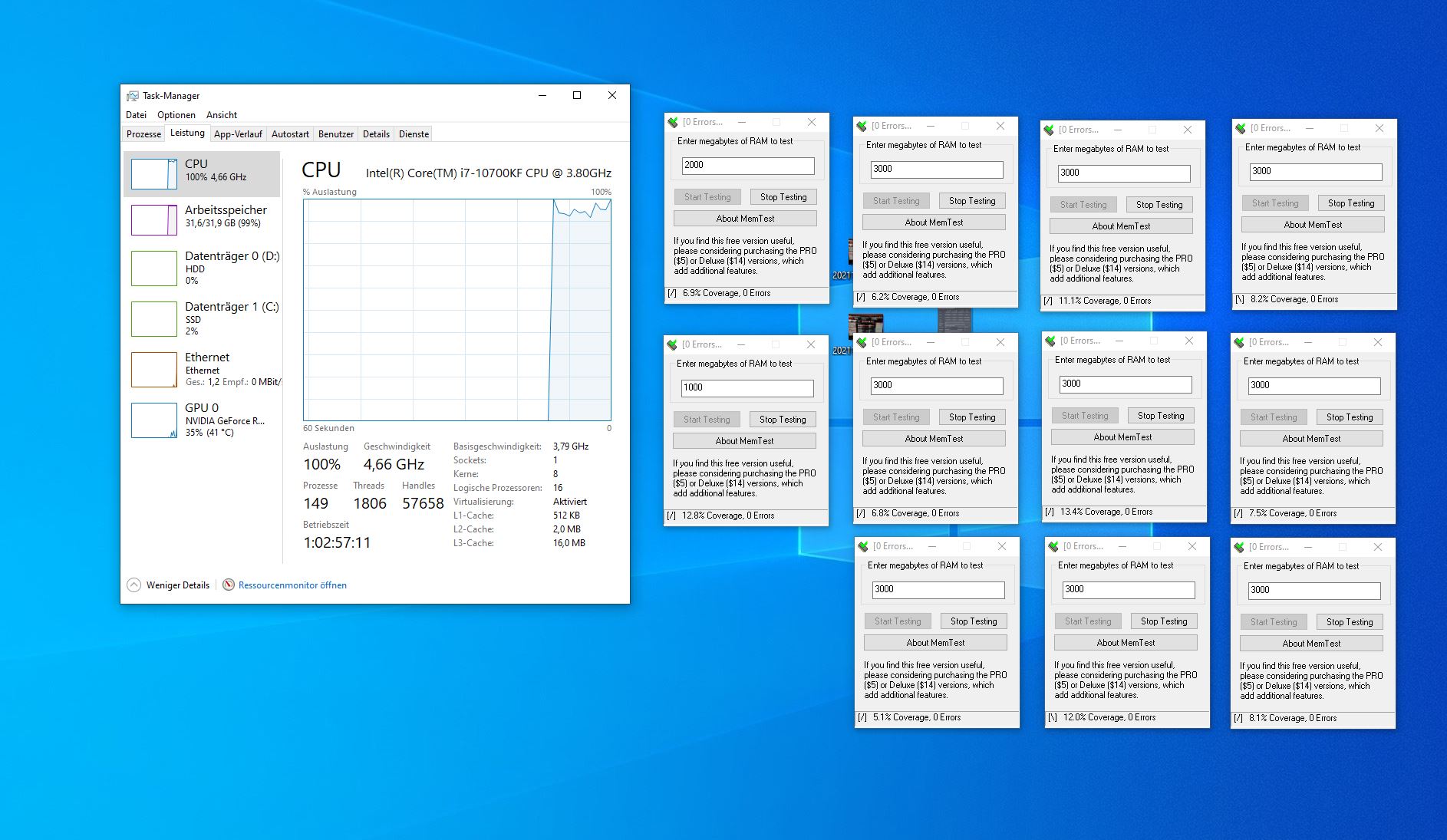Switch to the Benutzer tab
Viewport: 1447px width, 840px height.
tap(336, 134)
